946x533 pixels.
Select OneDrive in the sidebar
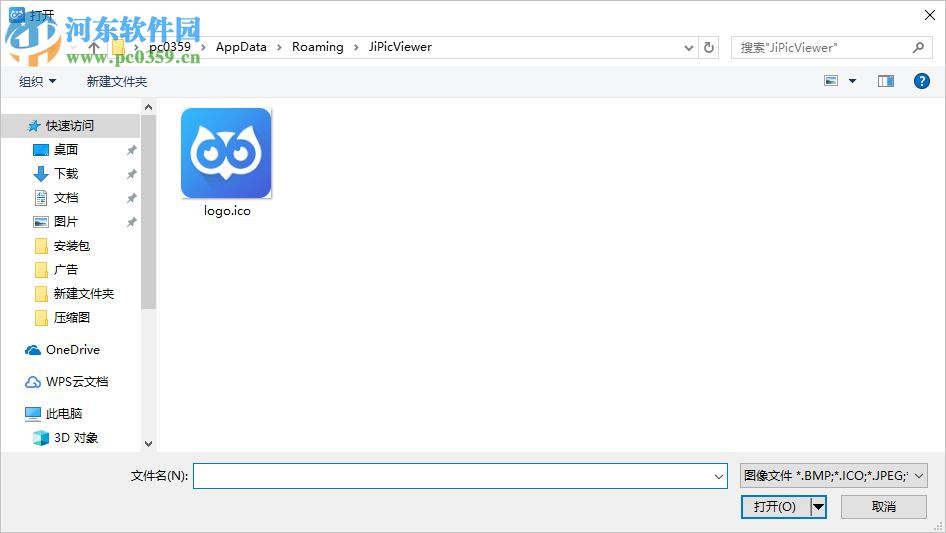point(73,350)
